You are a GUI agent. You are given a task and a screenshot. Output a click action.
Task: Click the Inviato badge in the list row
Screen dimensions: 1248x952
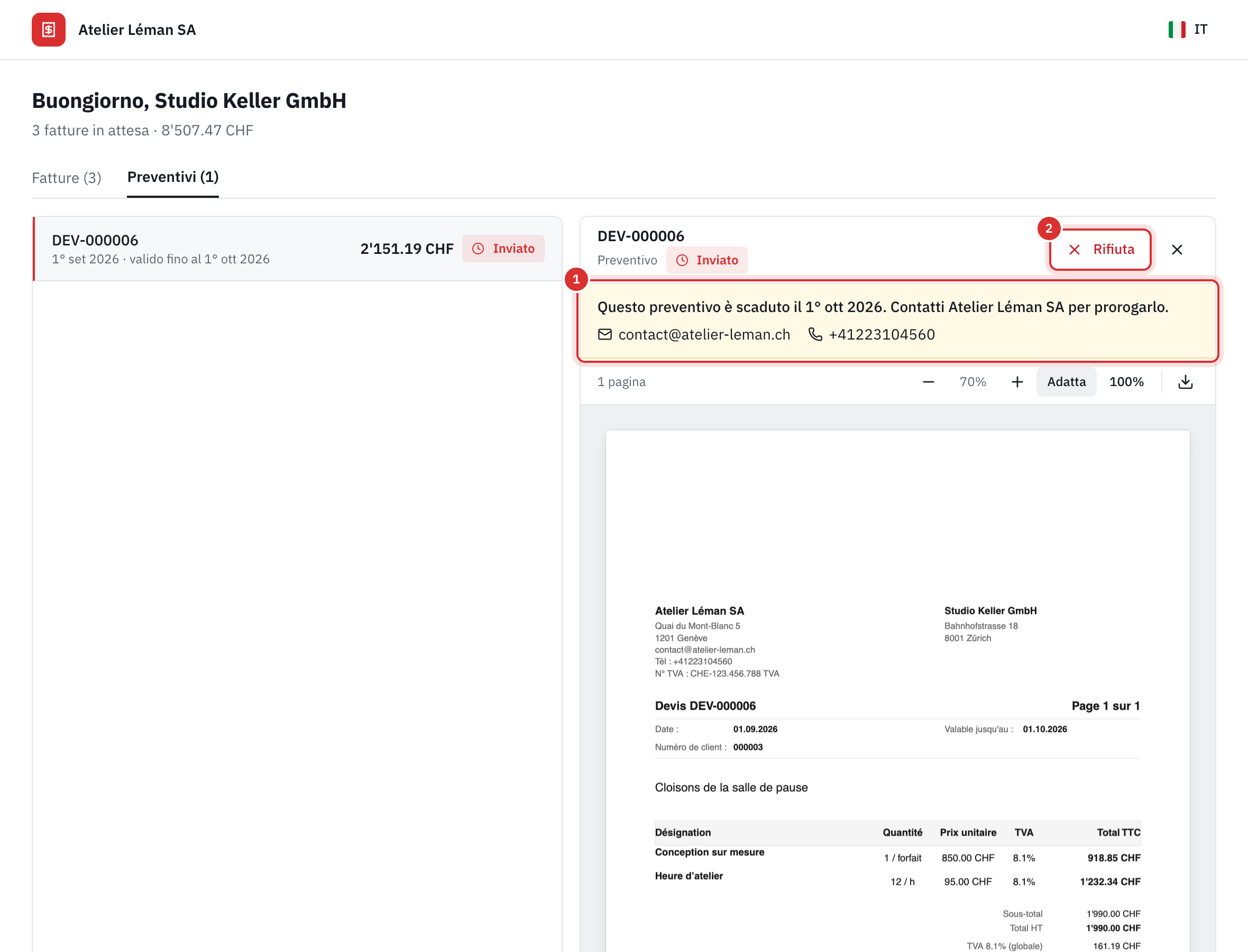point(503,249)
